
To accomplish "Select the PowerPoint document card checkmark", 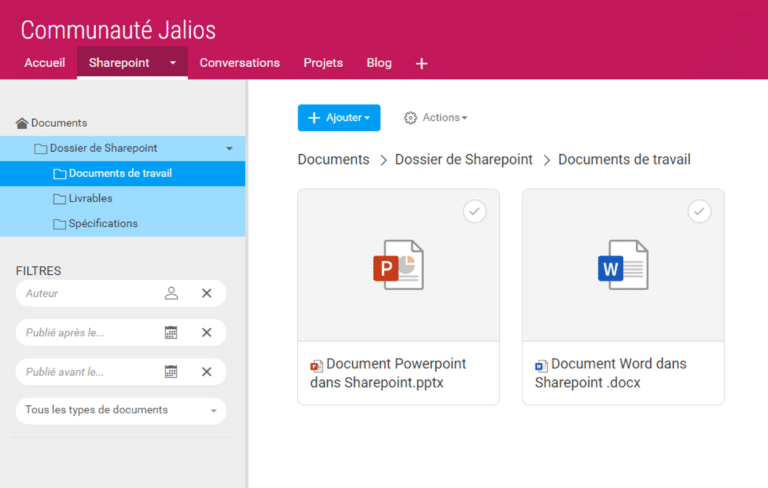I will pos(475,211).
